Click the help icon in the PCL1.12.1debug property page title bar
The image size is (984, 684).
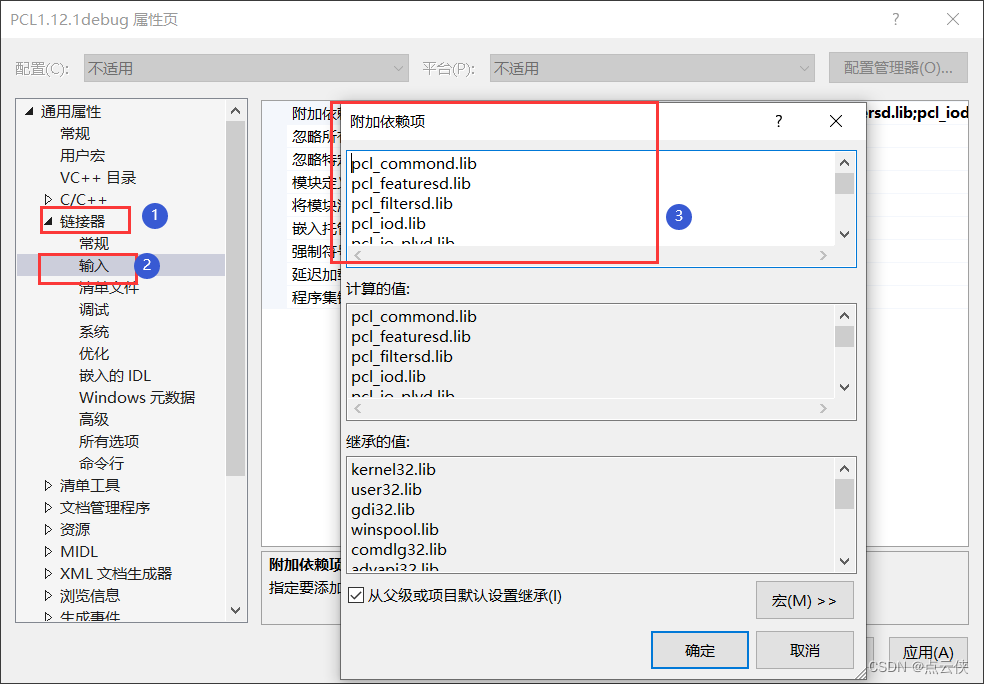(896, 19)
